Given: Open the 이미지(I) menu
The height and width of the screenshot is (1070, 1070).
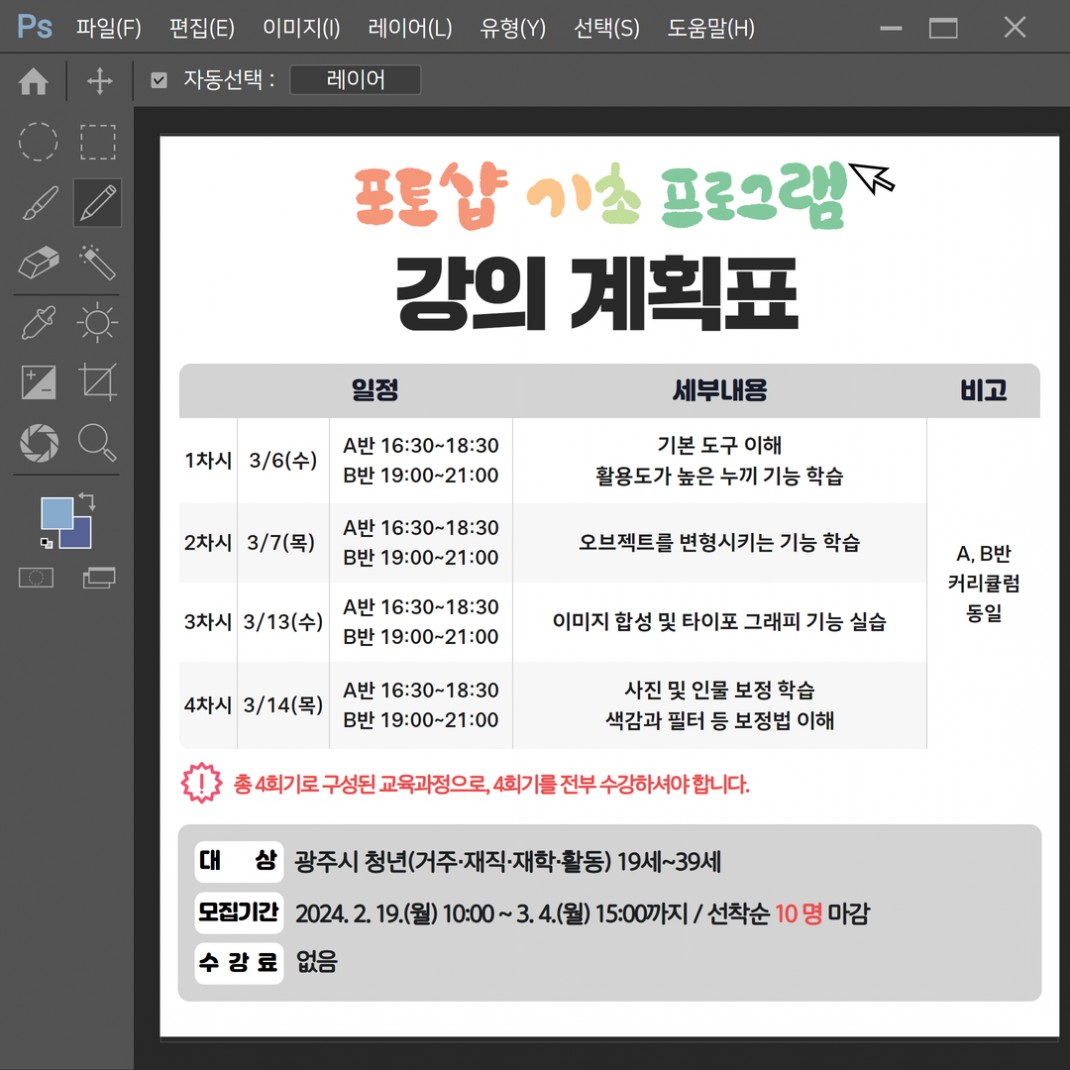Looking at the screenshot, I should (301, 28).
